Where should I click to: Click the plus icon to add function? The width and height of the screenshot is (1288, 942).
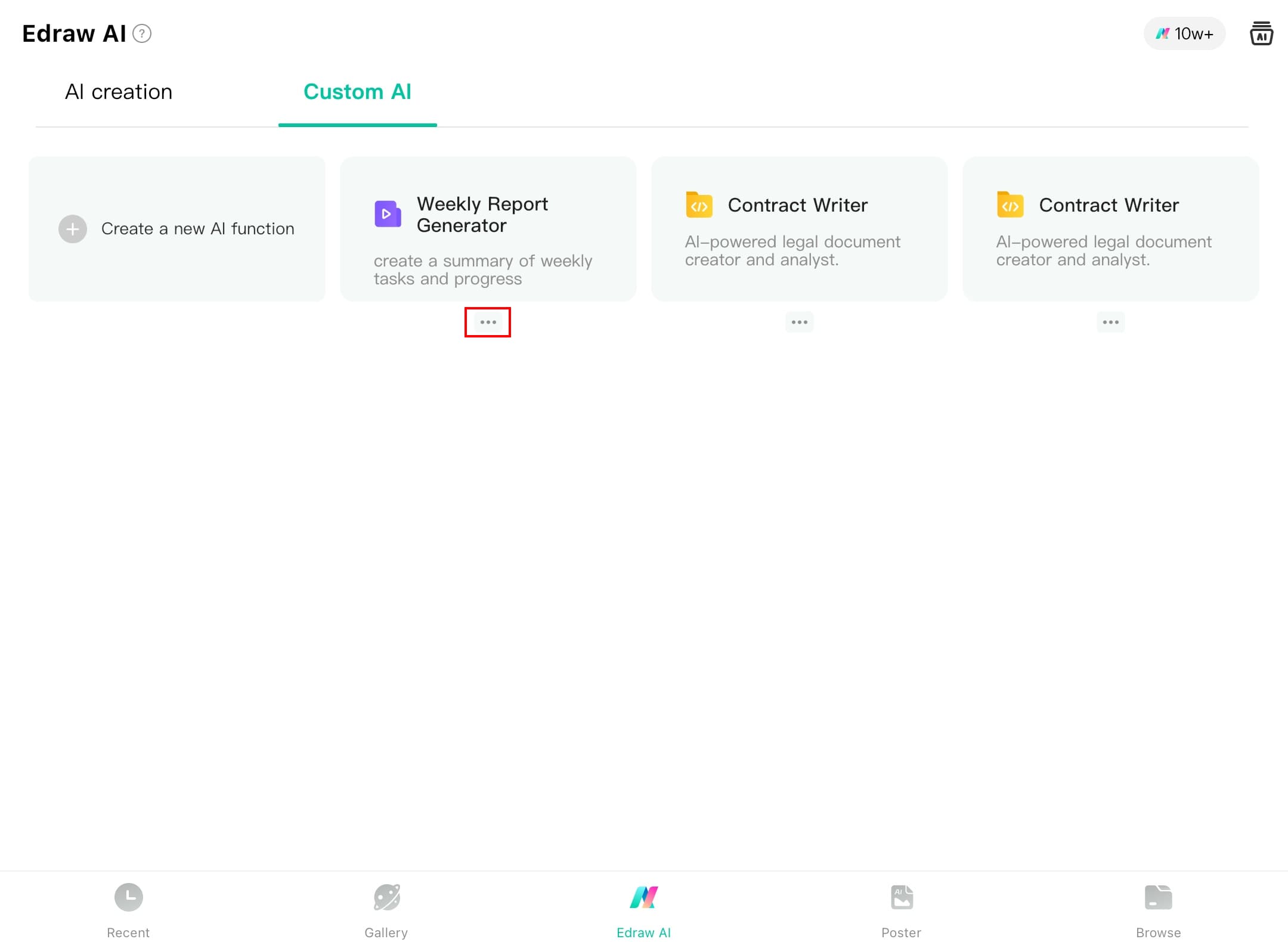pyautogui.click(x=73, y=229)
